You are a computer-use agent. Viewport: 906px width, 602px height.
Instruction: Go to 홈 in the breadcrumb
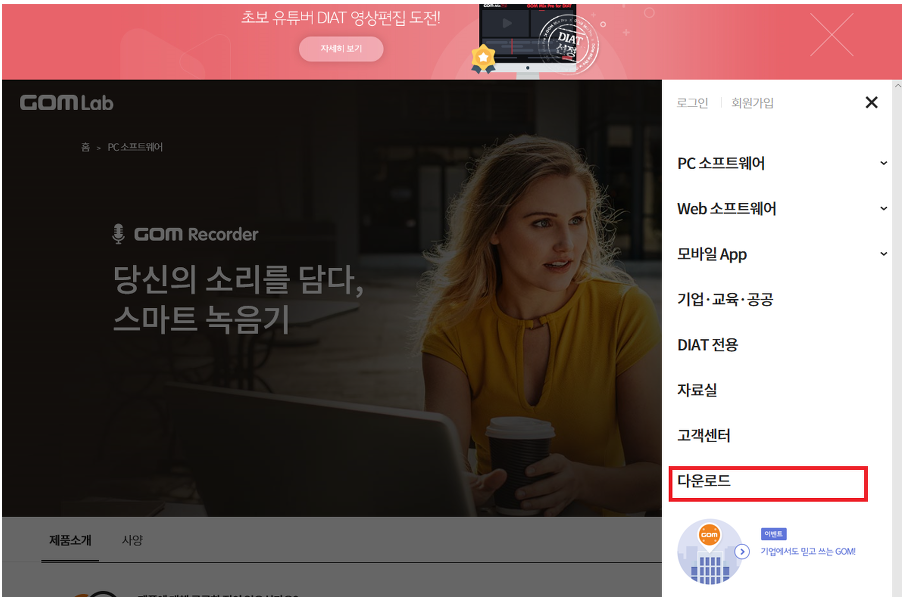tap(86, 147)
